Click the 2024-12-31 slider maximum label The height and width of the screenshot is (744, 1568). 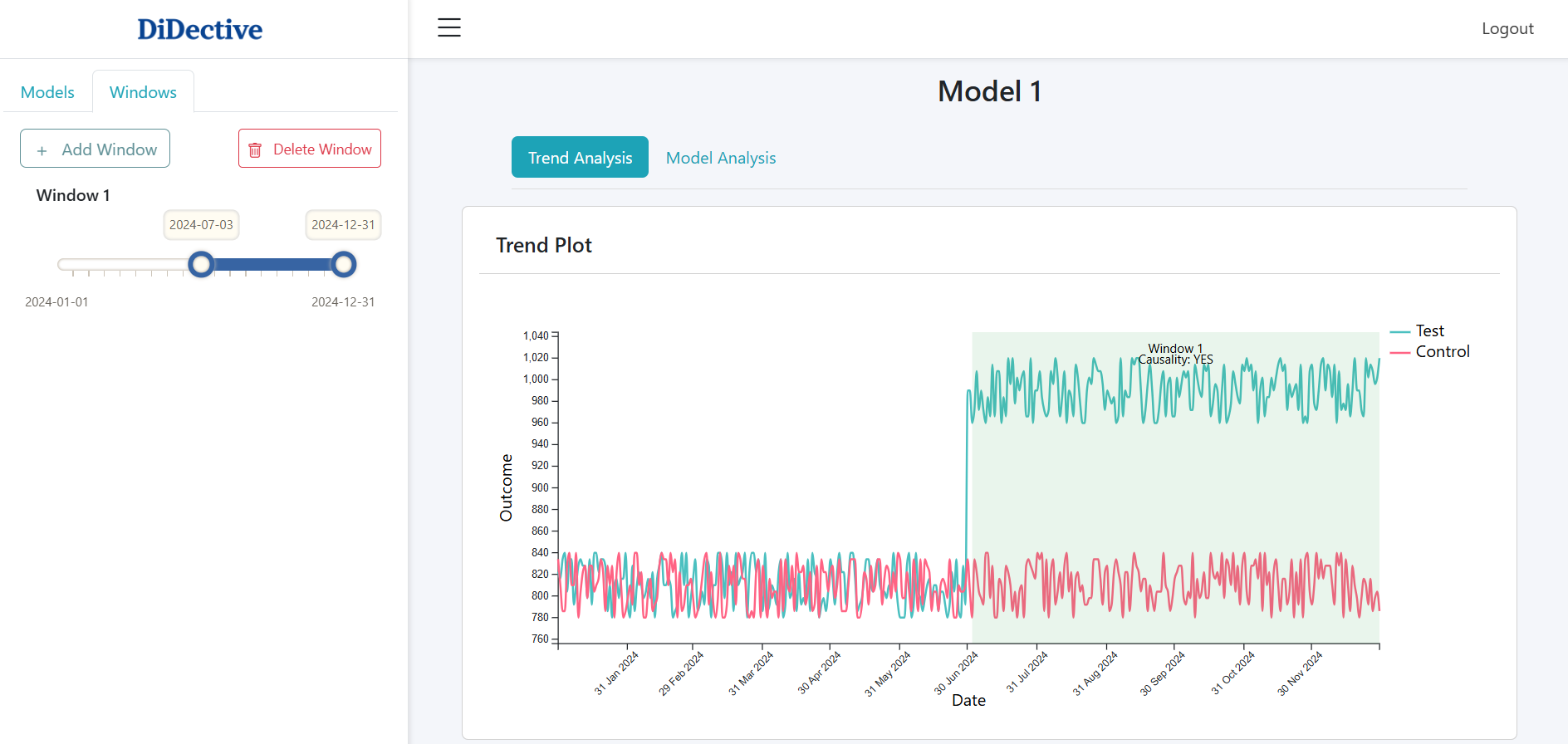343,302
